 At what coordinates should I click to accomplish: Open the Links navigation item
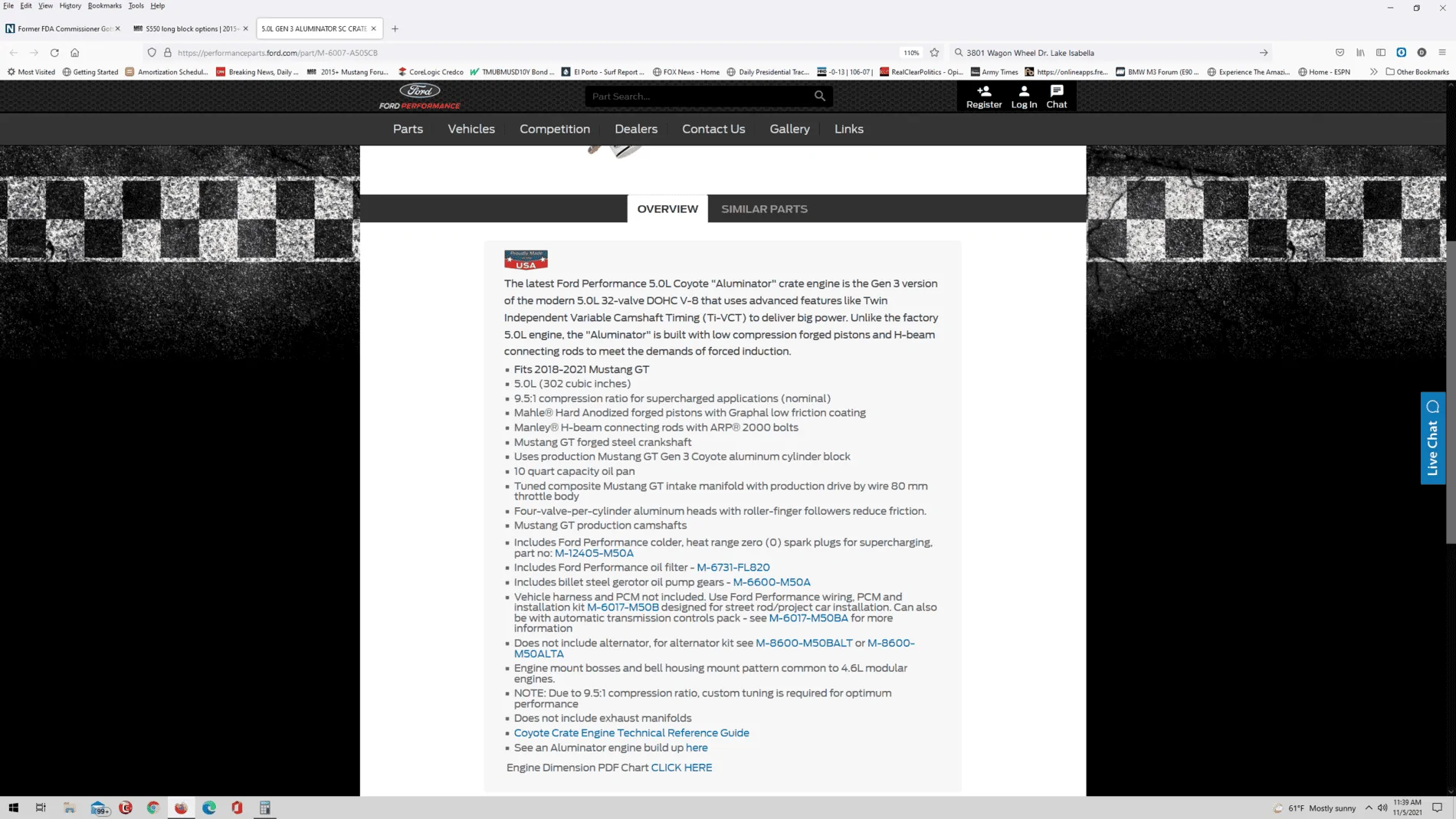[848, 129]
